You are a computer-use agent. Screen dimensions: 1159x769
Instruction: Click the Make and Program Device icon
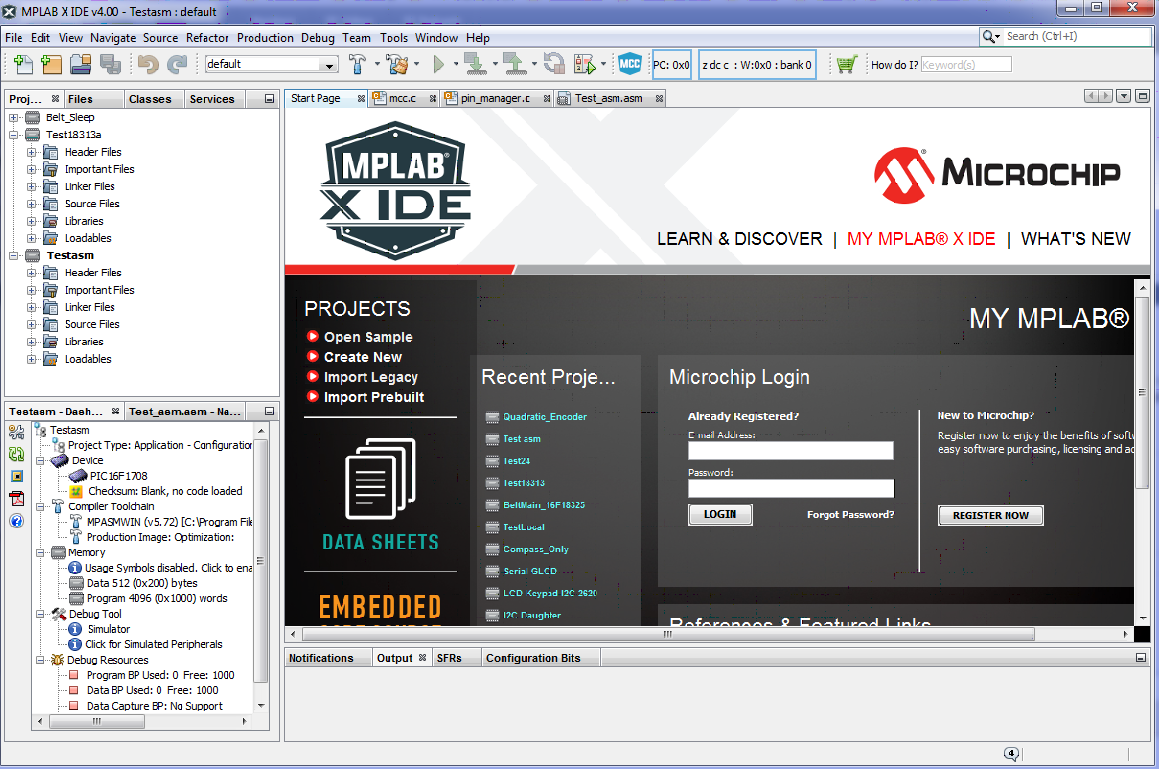(475, 64)
